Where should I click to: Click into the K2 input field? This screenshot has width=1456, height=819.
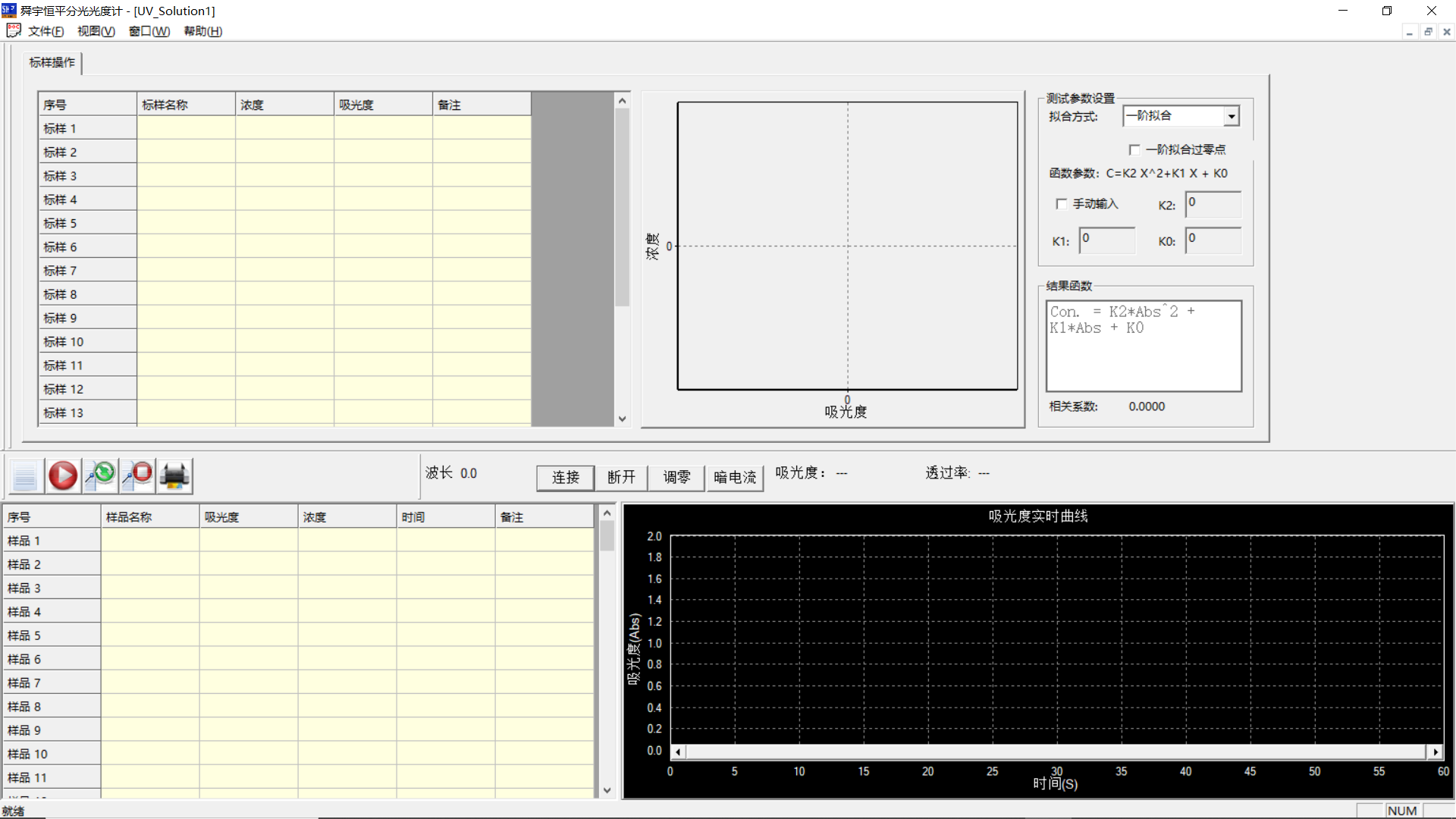(1213, 204)
